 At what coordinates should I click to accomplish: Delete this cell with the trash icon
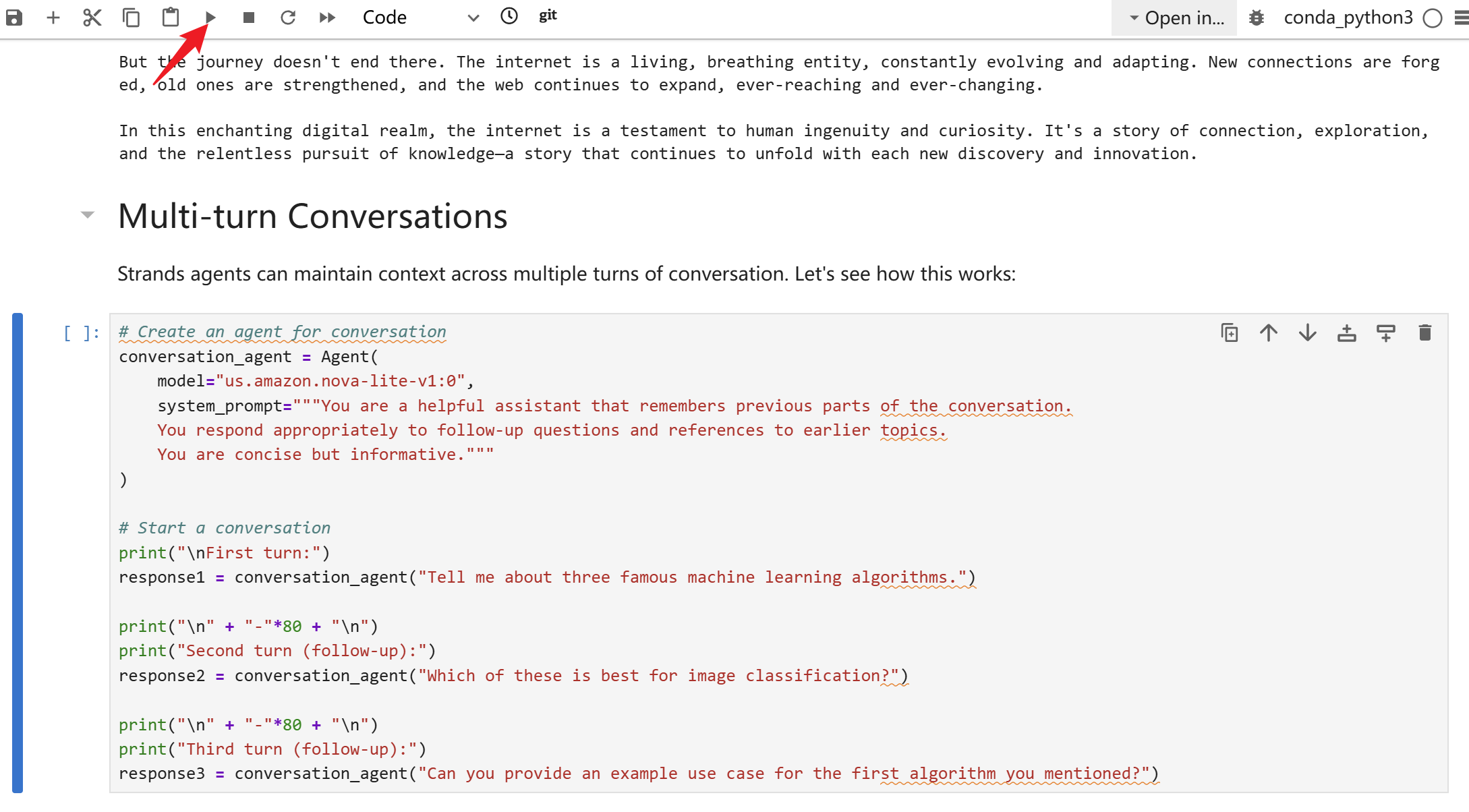click(1425, 332)
